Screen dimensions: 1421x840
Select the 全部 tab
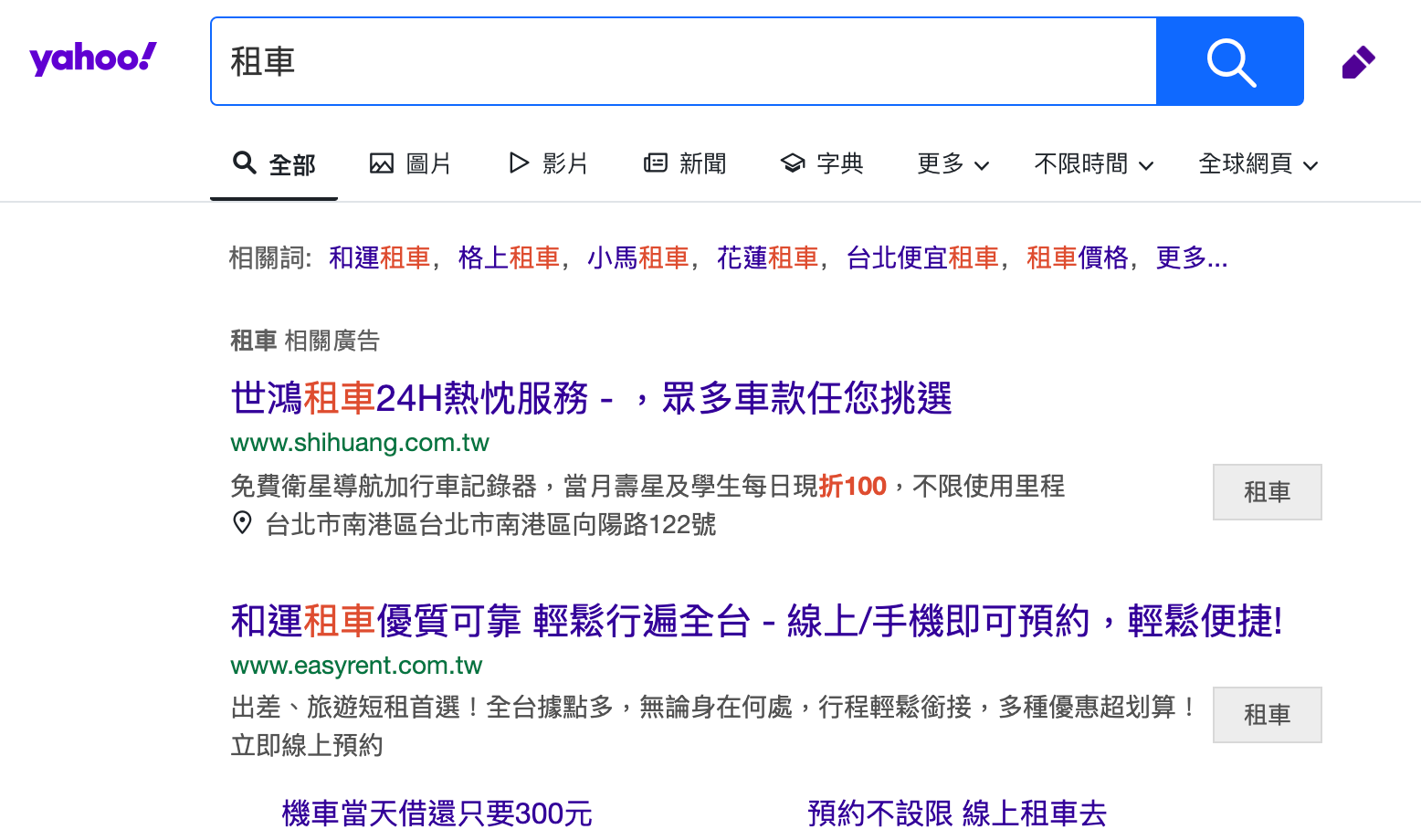coord(274,164)
